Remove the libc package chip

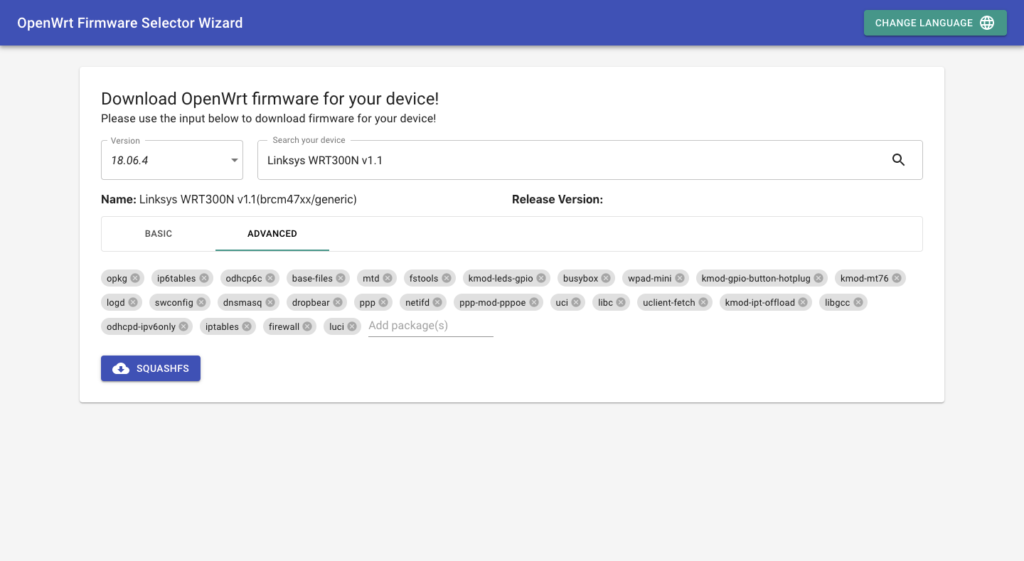point(621,302)
